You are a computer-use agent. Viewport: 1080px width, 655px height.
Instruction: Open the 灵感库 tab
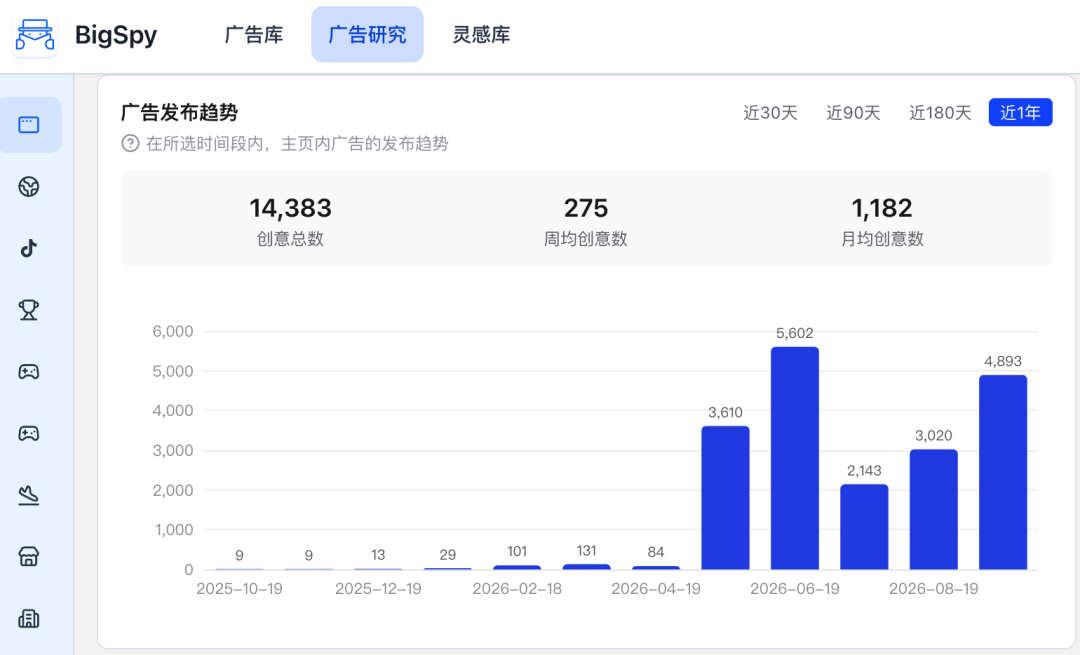[481, 34]
